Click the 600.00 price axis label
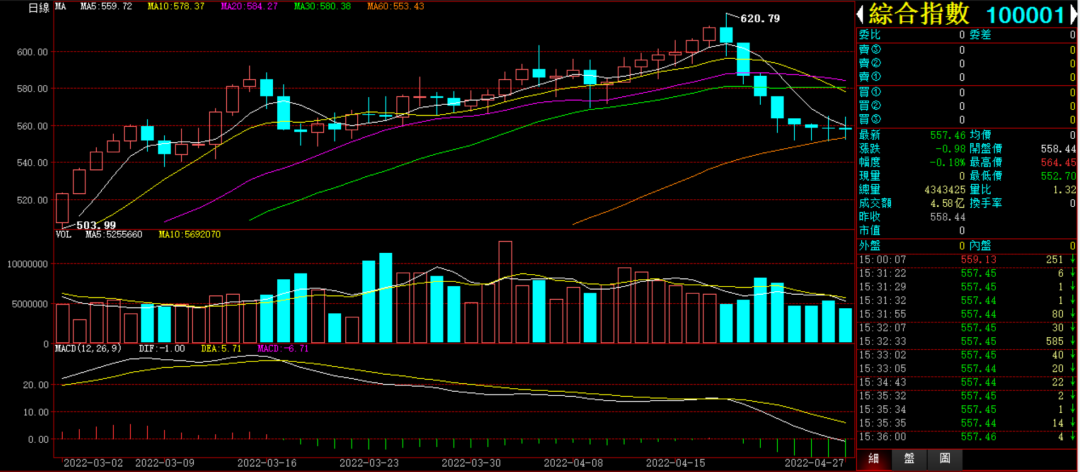Screen dimensions: 1080x472 pyautogui.click(x=33, y=52)
